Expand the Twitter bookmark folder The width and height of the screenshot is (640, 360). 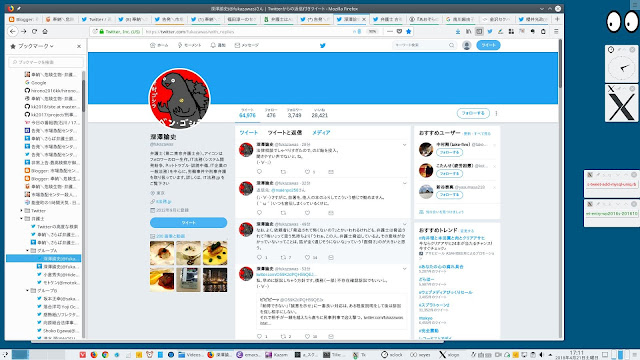click(21, 211)
